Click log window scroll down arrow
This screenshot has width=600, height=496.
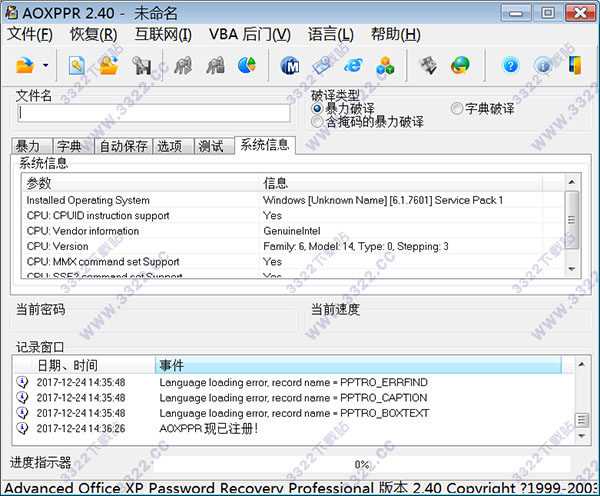pyautogui.click(x=582, y=436)
